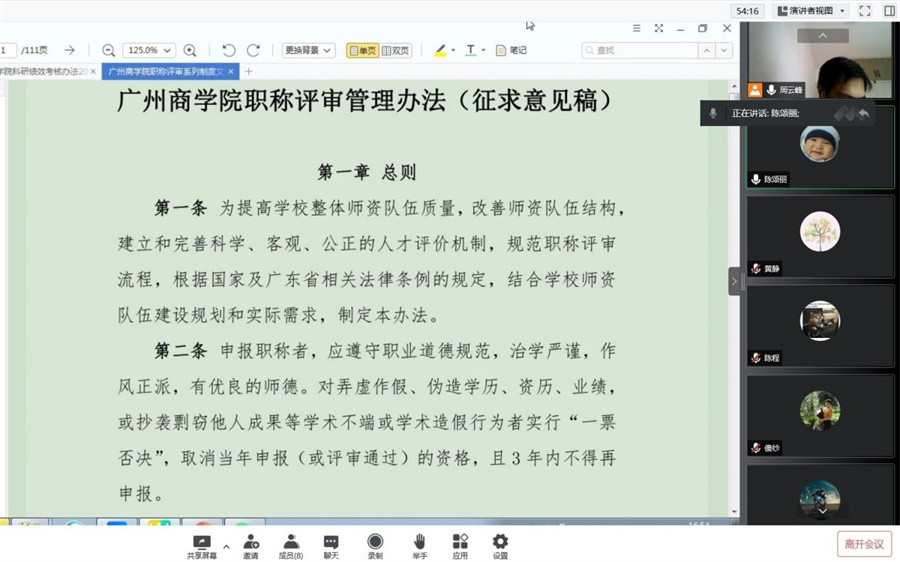Image resolution: width=900 pixels, height=562 pixels.
Task: Click the zoom in magnifier icon
Action: pyautogui.click(x=190, y=50)
